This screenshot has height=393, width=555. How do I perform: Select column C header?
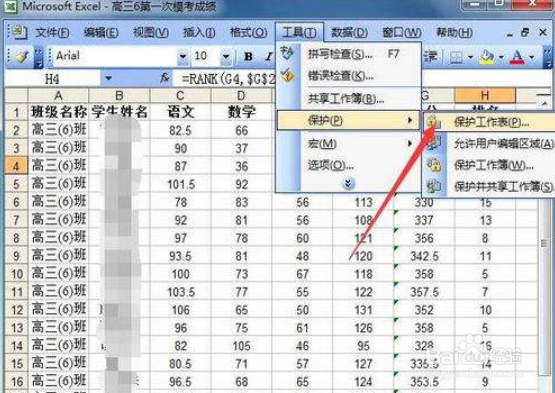coord(180,96)
